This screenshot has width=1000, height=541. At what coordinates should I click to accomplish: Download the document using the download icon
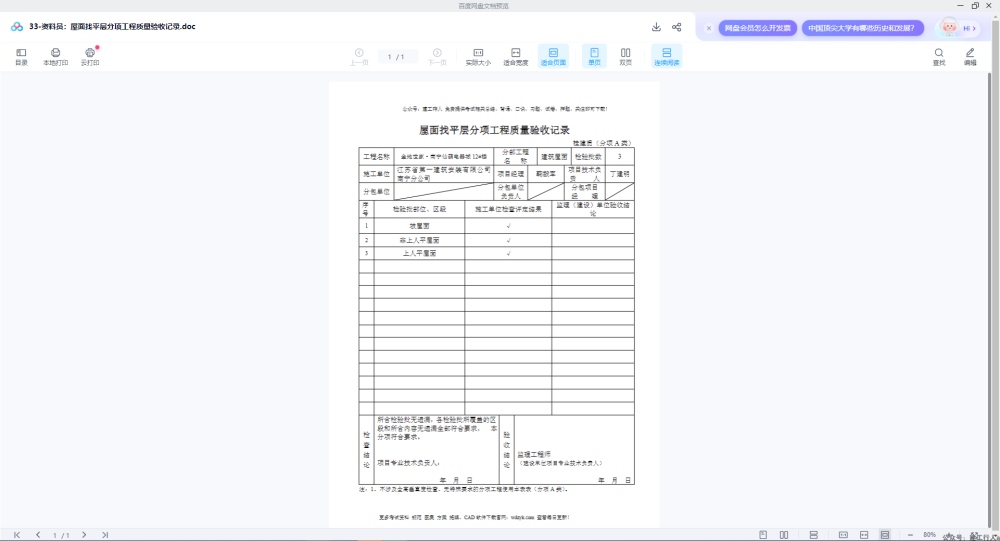pyautogui.click(x=656, y=27)
